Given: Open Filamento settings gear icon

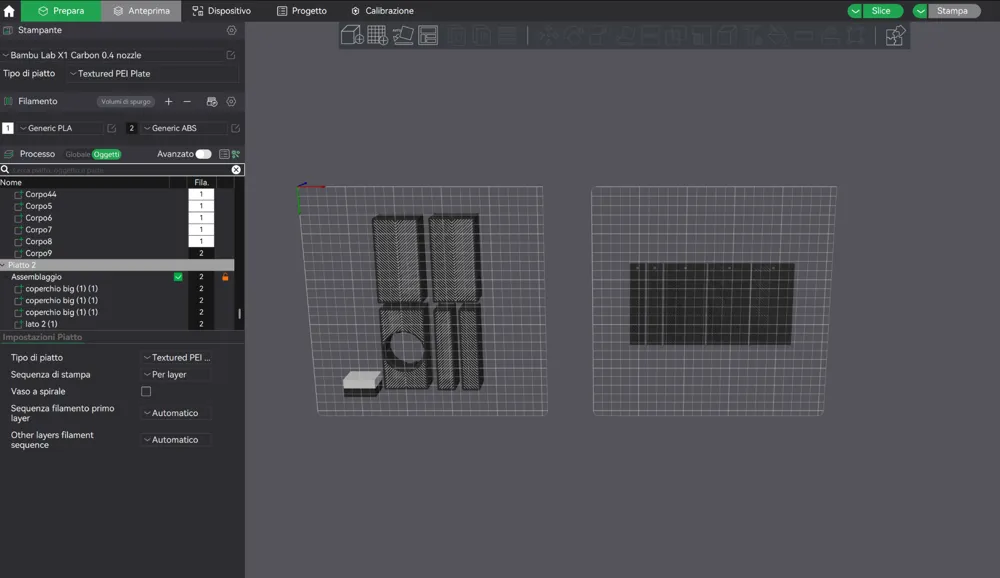Looking at the screenshot, I should [x=231, y=101].
